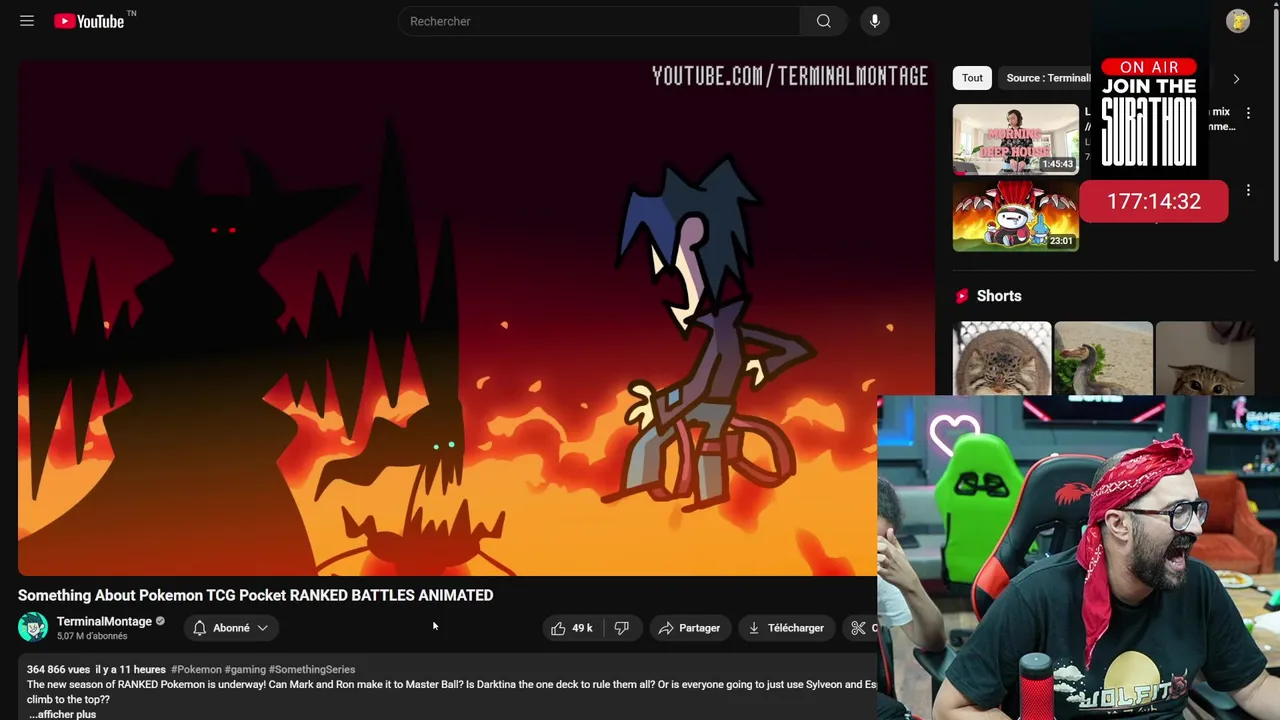1280x720 pixels.
Task: Click the Partager share button
Action: [690, 628]
